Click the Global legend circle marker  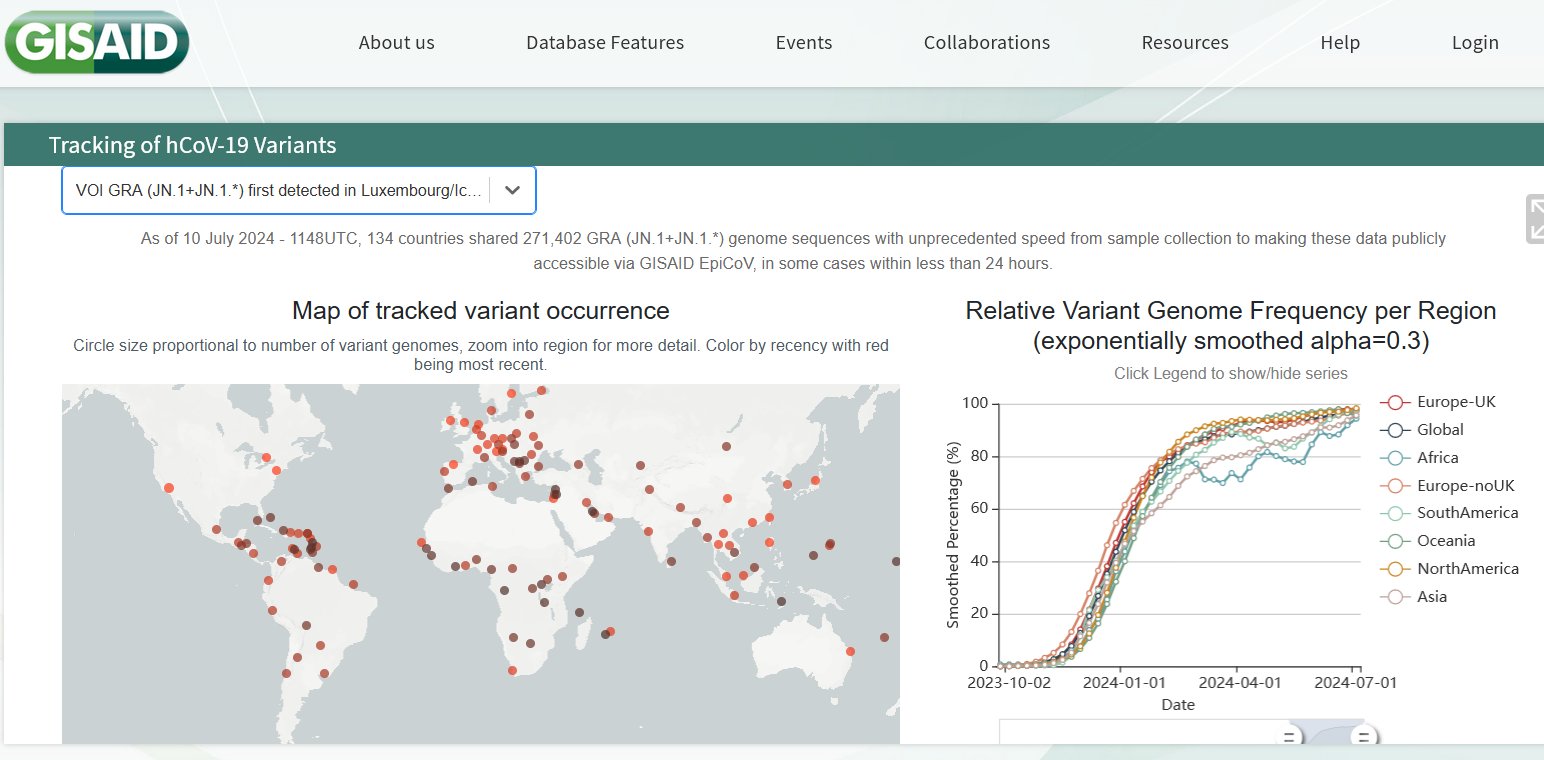pos(1395,430)
